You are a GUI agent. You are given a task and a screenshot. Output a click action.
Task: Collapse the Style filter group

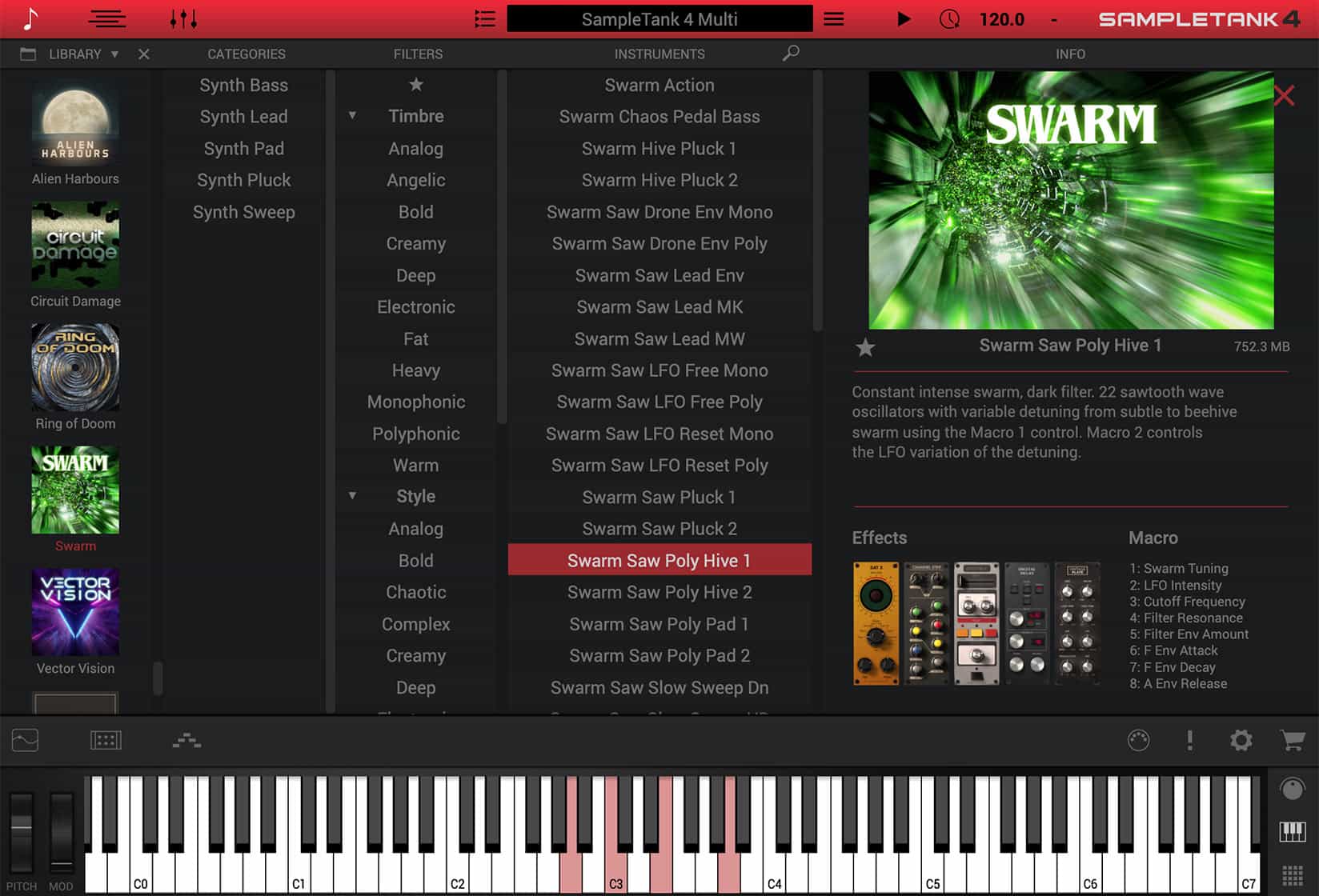(x=352, y=496)
